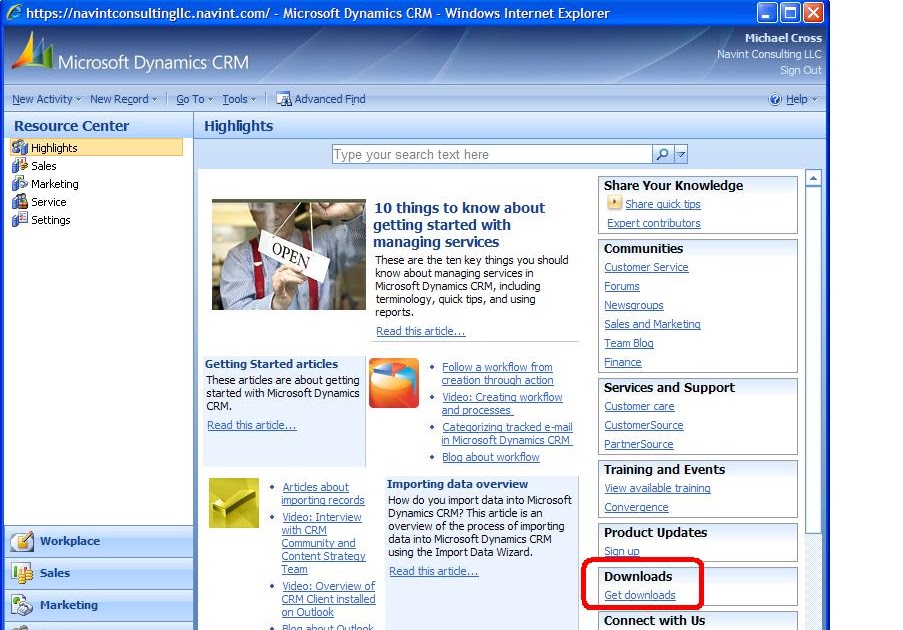903x630 pixels.
Task: Click View available training link
Action: (657, 488)
